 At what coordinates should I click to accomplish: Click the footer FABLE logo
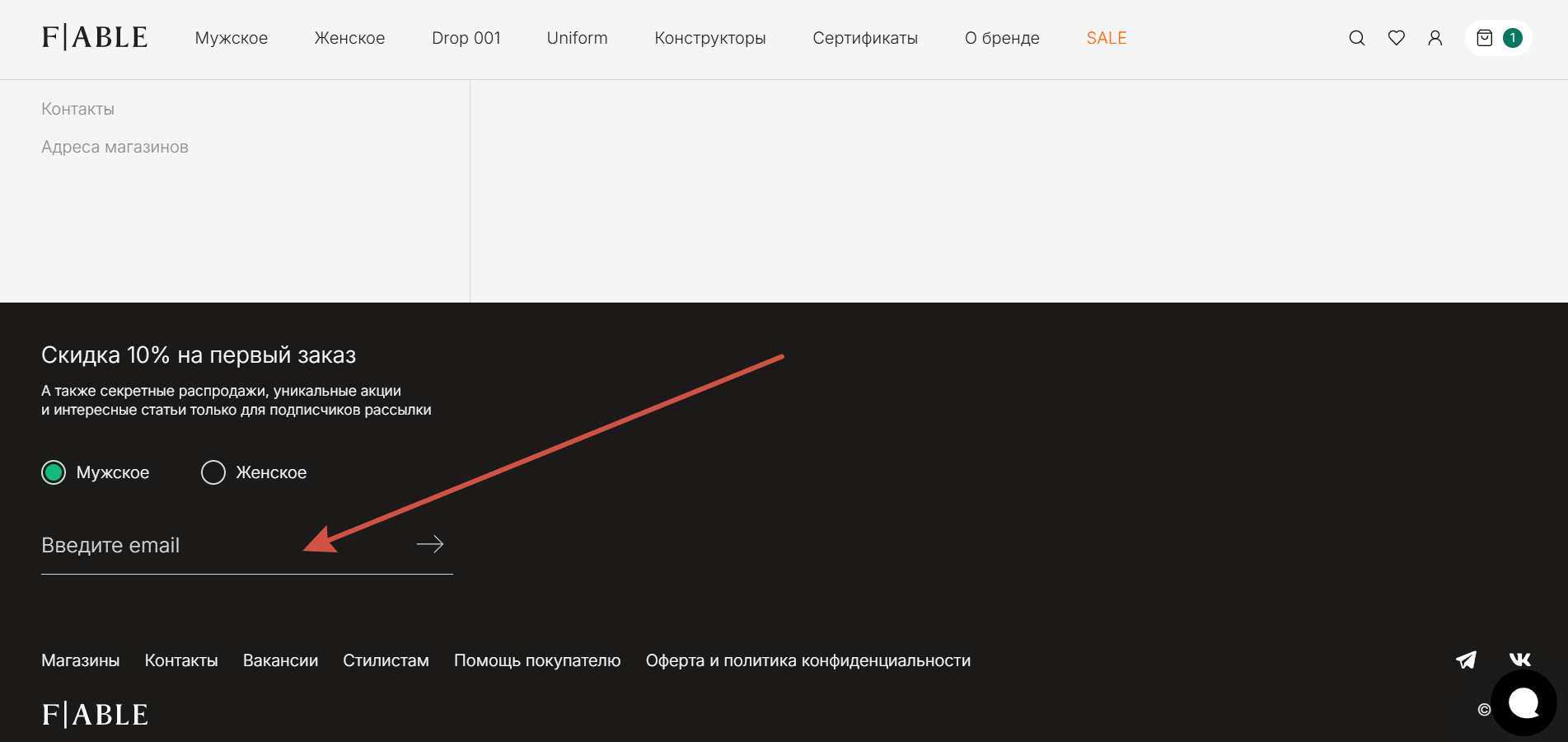click(95, 715)
